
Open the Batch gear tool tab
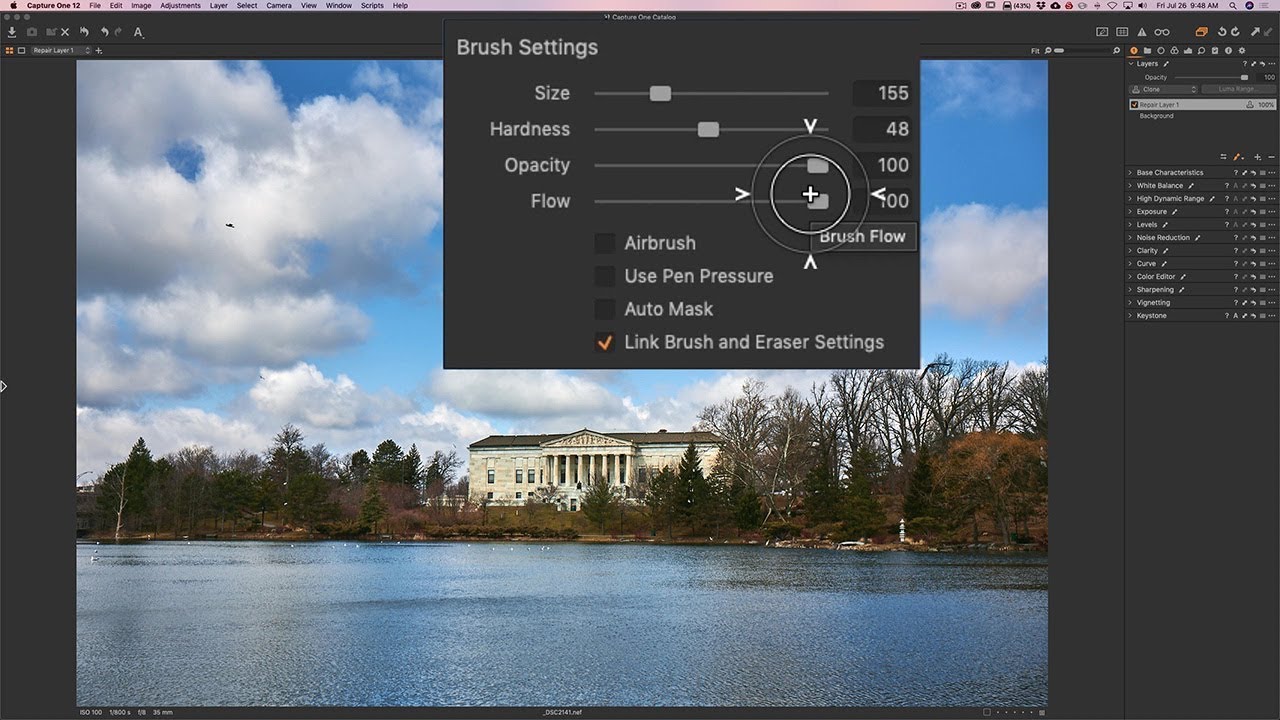1242,50
